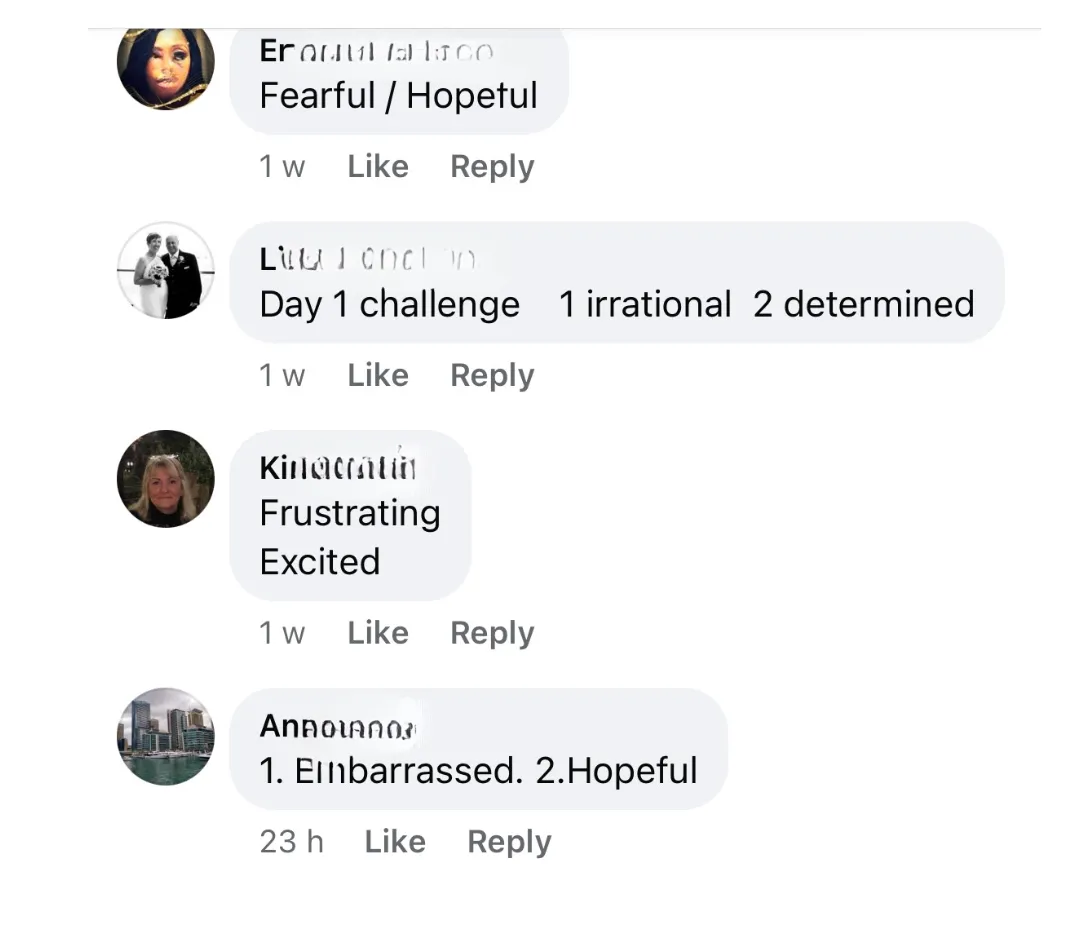Viewport: 1080px width, 946px height.
Task: Open timestamp under 'Fearful / Hopeful' comment
Action: 282,166
